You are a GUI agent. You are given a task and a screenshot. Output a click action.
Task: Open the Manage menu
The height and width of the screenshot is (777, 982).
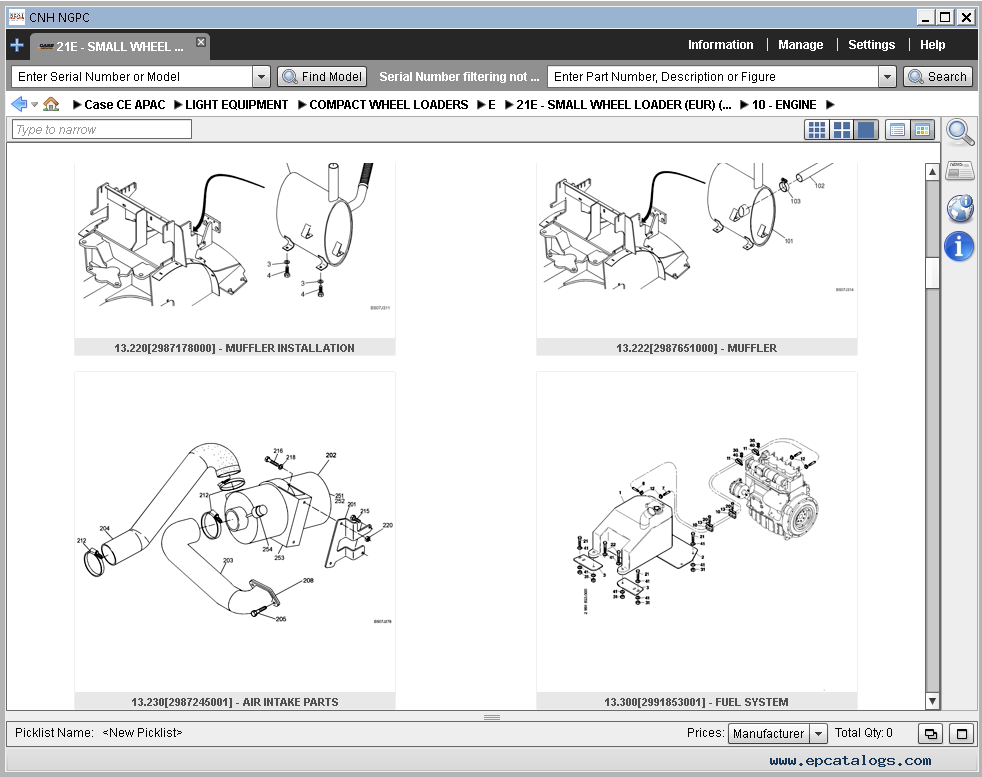coord(800,45)
